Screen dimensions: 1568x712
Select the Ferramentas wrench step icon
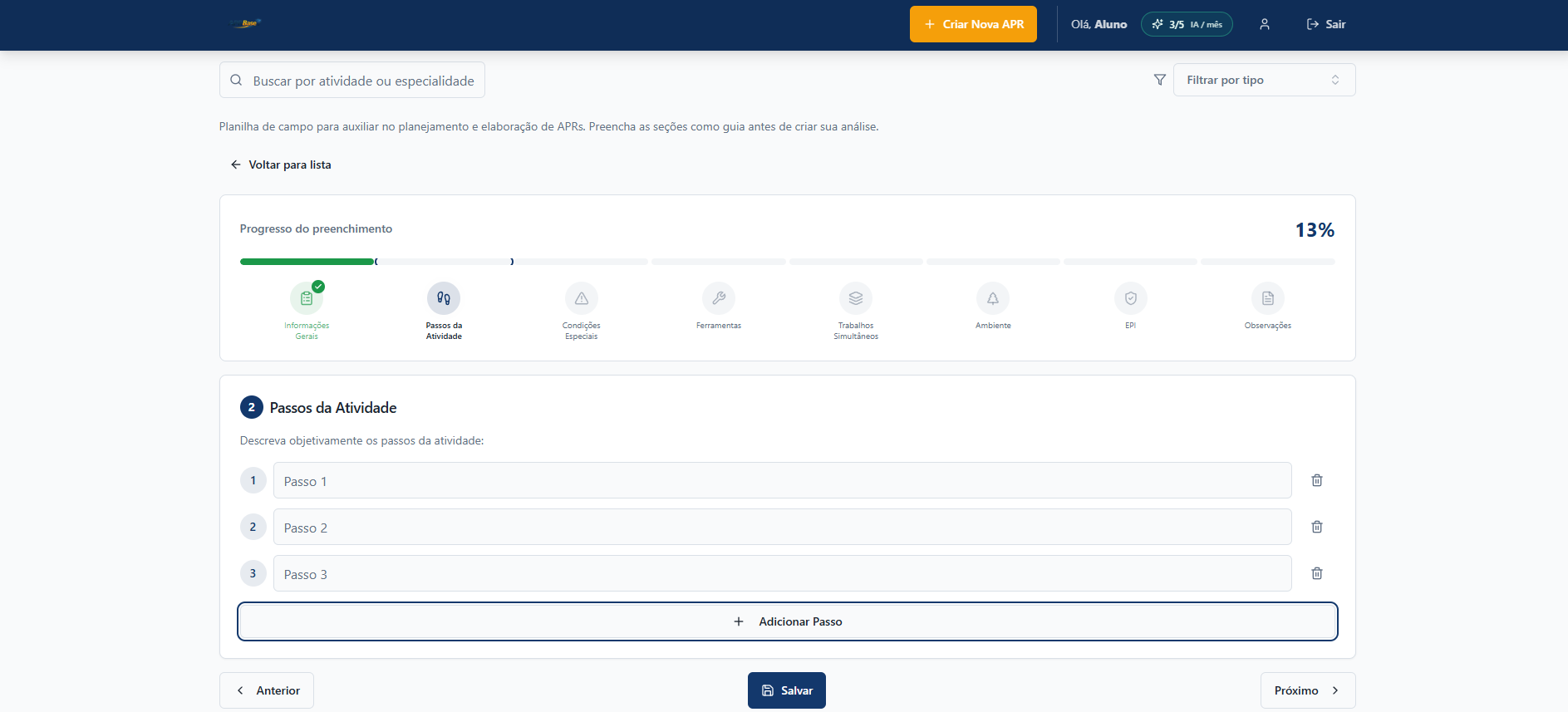(719, 298)
